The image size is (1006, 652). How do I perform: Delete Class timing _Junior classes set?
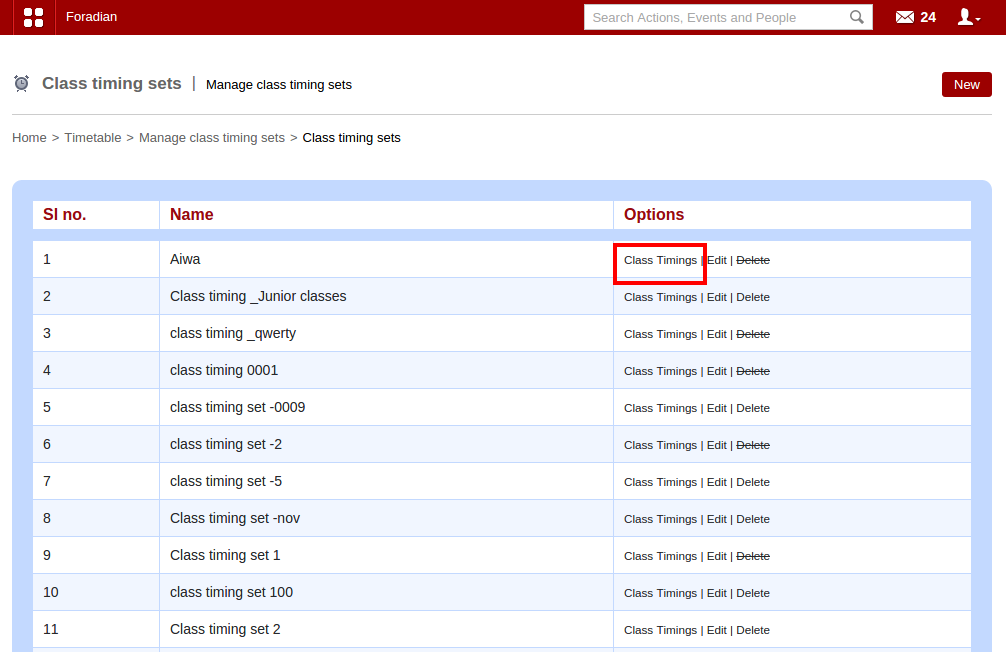coord(753,297)
